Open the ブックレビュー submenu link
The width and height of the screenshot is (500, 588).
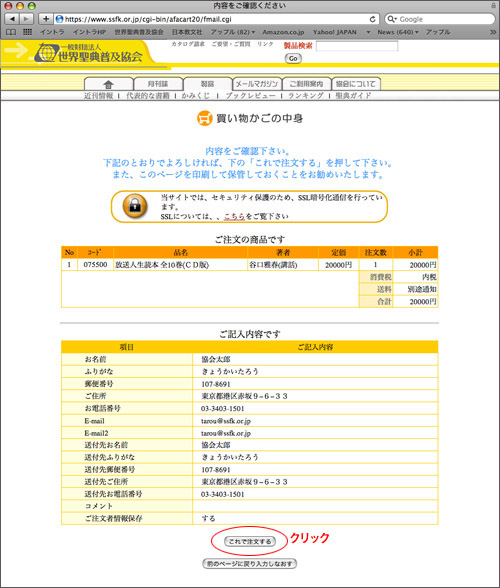click(250, 96)
